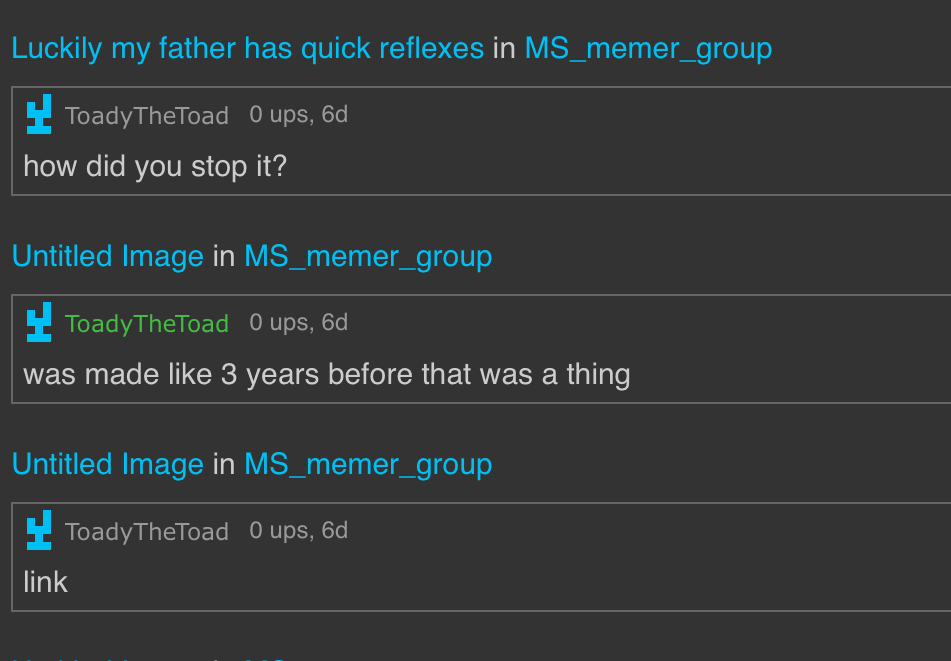Open ToadyTheToad profile above "how did you stop it?"
The width and height of the screenshot is (951, 661).
[147, 116]
